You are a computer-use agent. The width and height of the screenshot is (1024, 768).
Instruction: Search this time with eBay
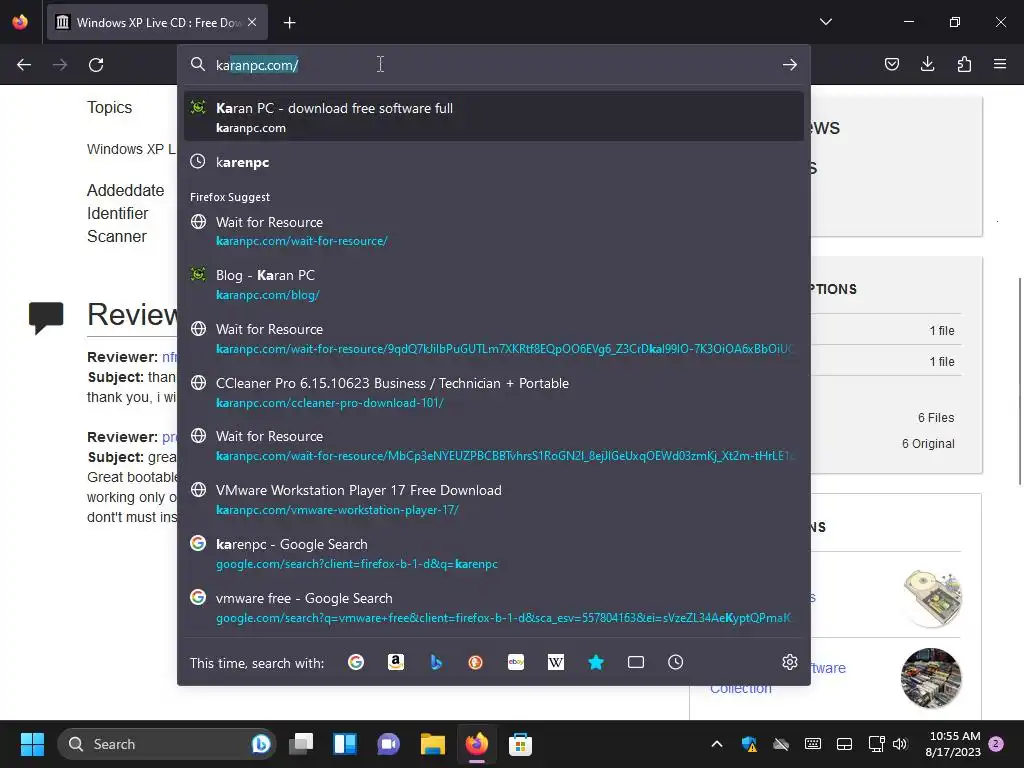516,662
